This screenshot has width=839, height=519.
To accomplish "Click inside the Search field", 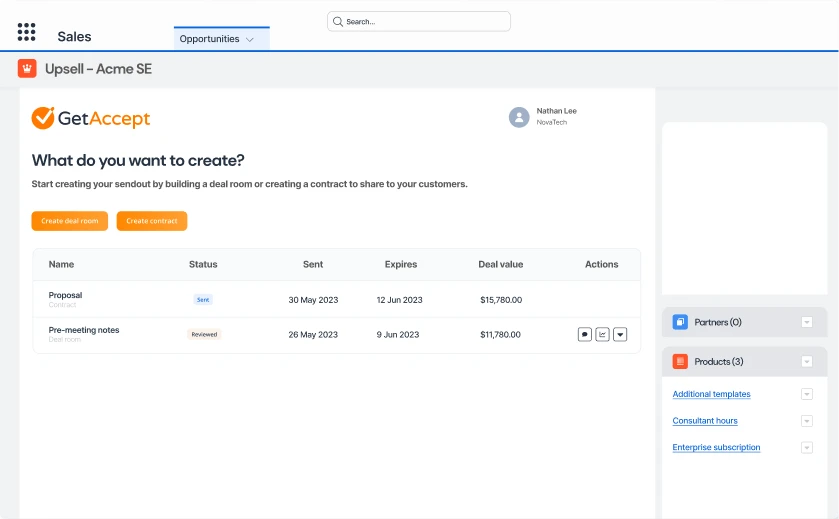I will [419, 21].
